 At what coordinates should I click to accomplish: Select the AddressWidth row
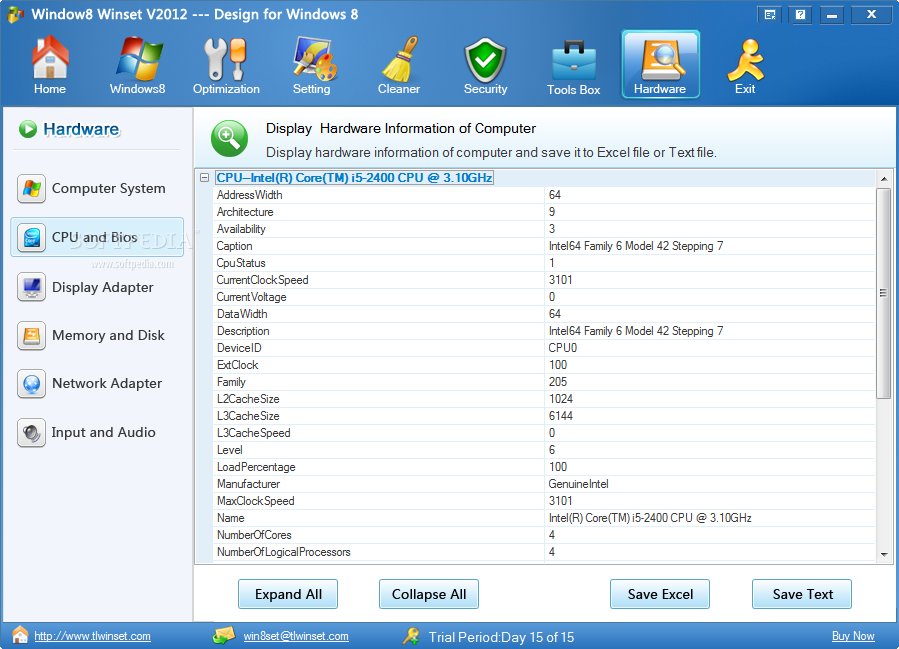(544, 195)
